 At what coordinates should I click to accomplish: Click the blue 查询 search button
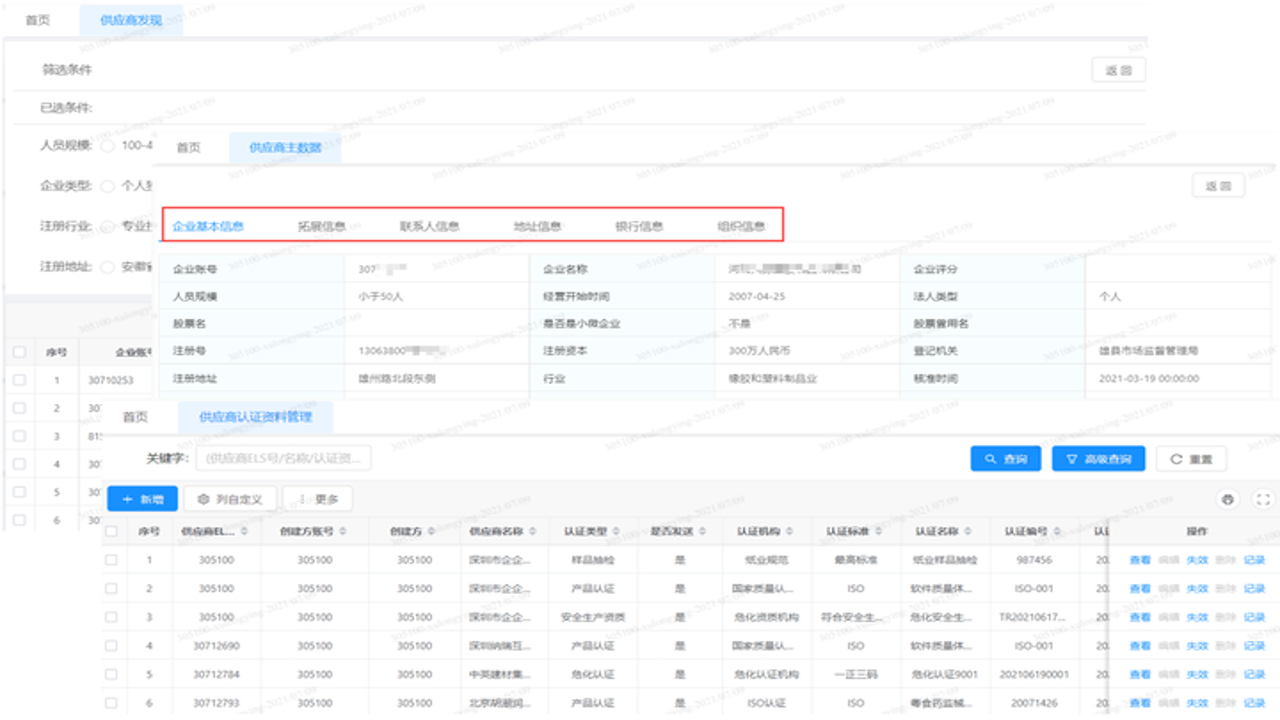pyautogui.click(x=1007, y=459)
